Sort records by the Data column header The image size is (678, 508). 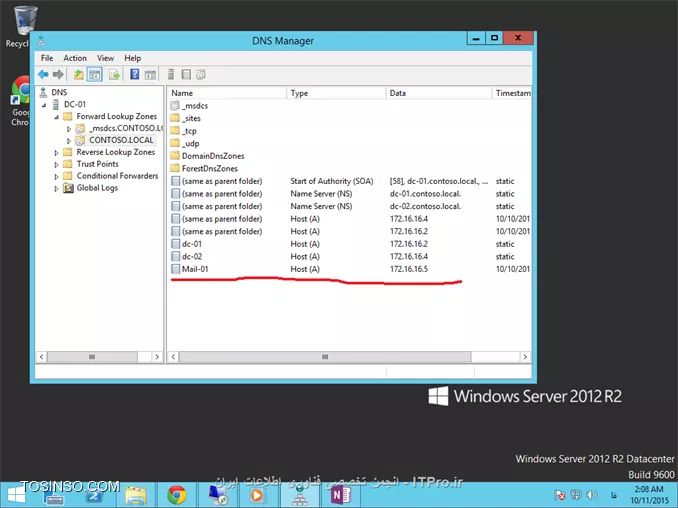(x=439, y=93)
